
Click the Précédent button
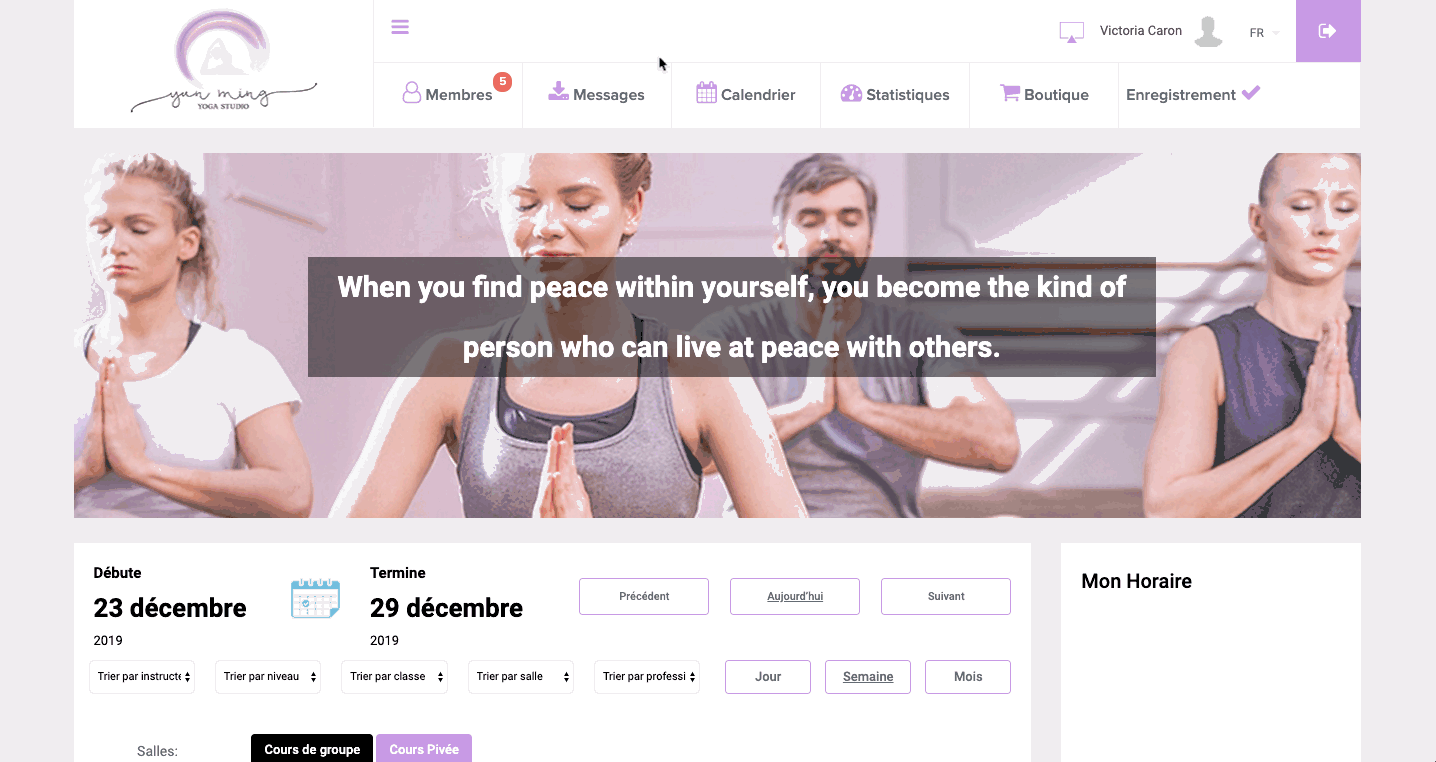tap(644, 596)
